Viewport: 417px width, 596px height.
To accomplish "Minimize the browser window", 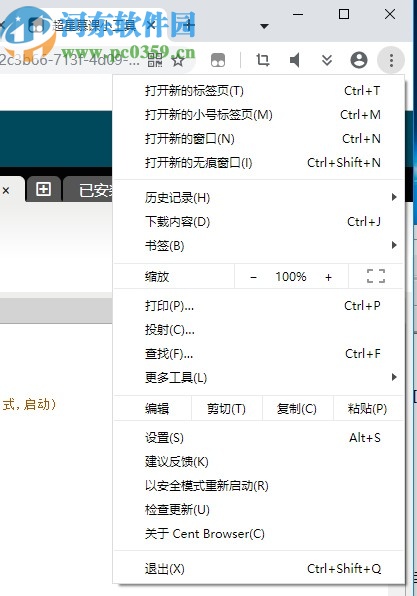I will (x=298, y=14).
